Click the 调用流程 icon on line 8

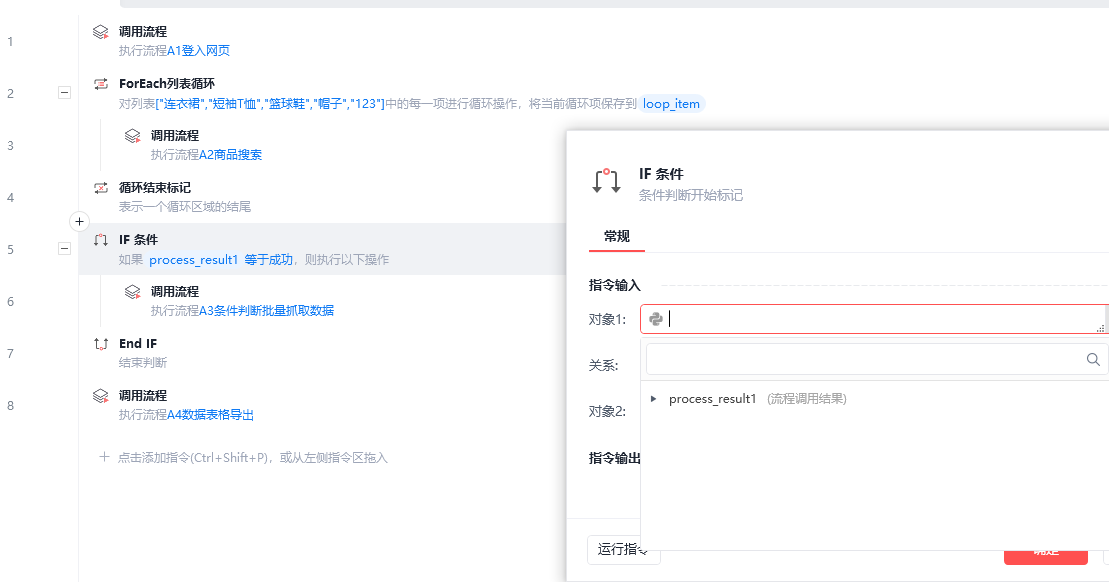(x=101, y=396)
